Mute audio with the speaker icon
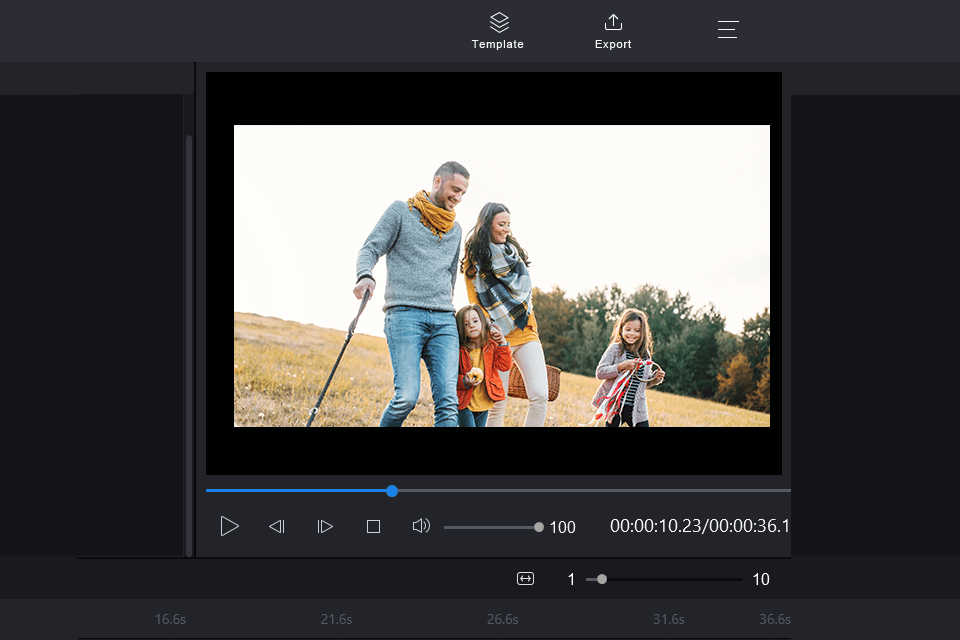The width and height of the screenshot is (960, 640). [x=421, y=526]
